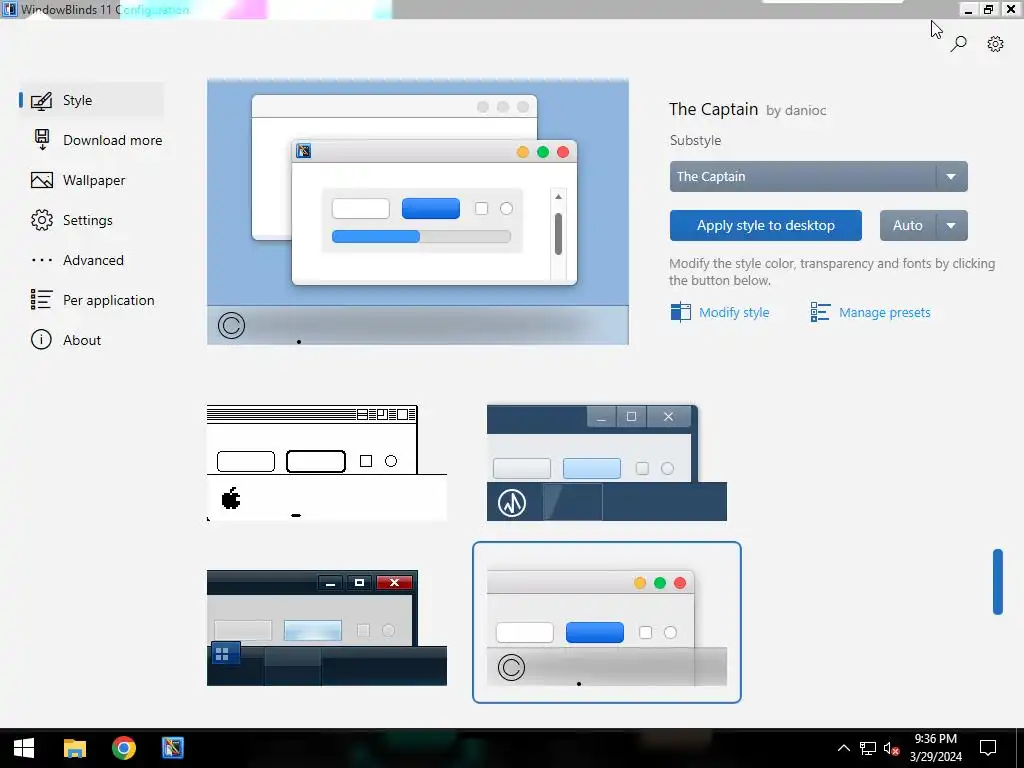Click the Auto button
Screen dimensions: 1024x768
point(908,225)
